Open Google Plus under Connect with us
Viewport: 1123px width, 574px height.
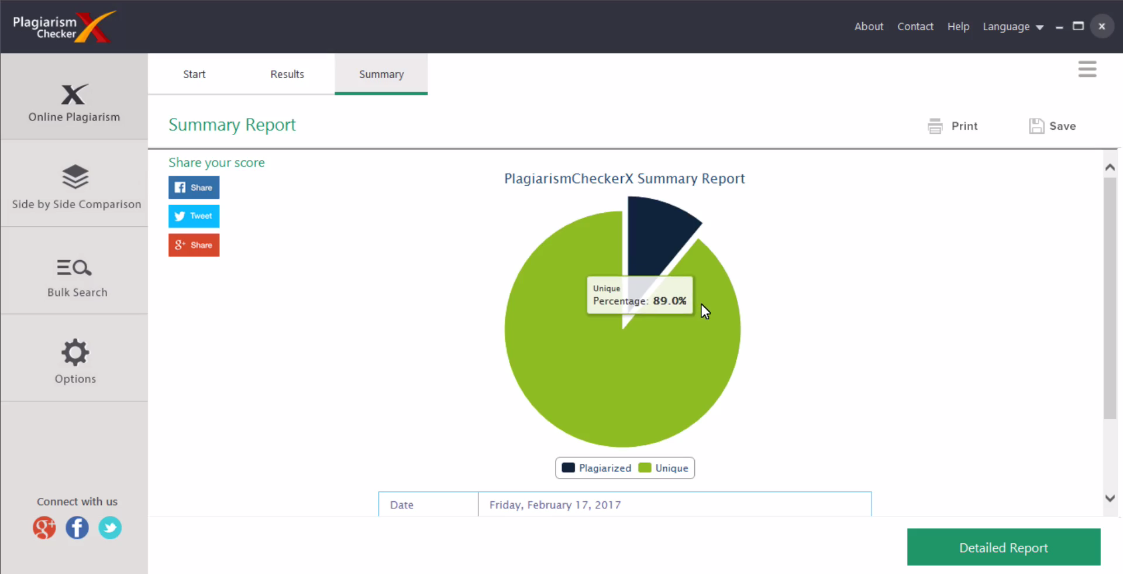click(44, 528)
